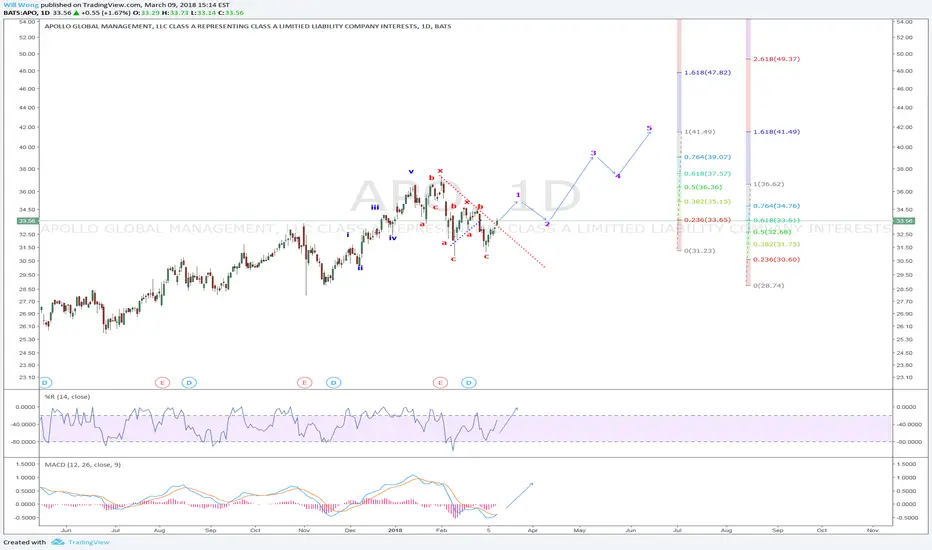The image size is (932, 550).
Task: Click the TradingView logo next to 'Created with'
Action: pos(57,542)
